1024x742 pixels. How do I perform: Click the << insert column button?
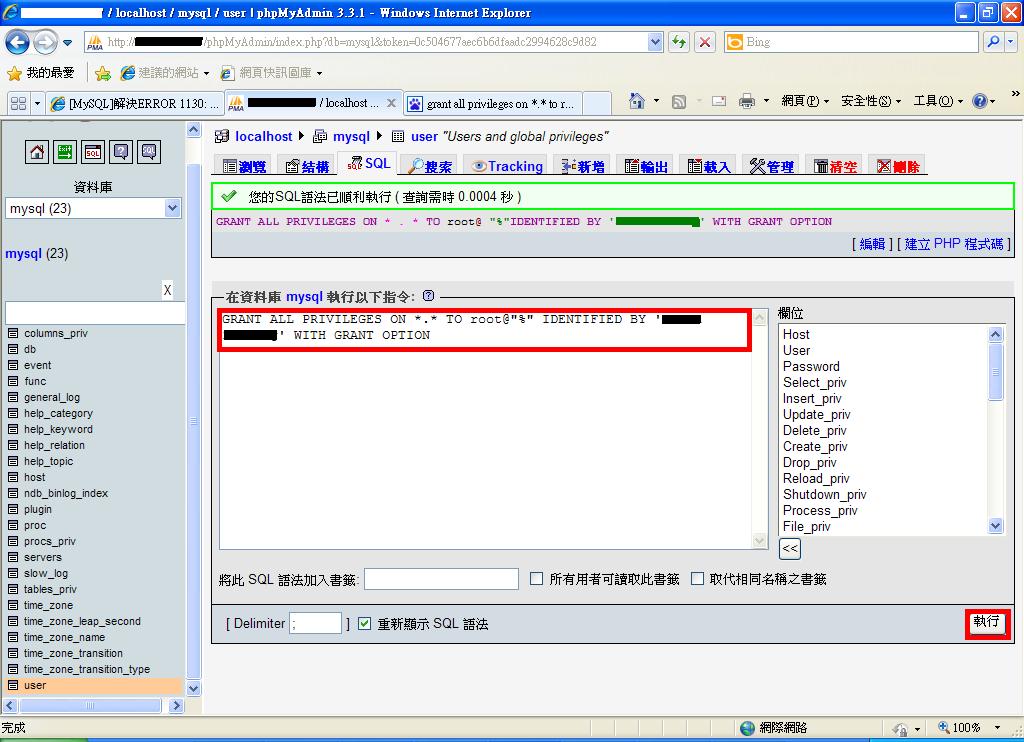790,548
